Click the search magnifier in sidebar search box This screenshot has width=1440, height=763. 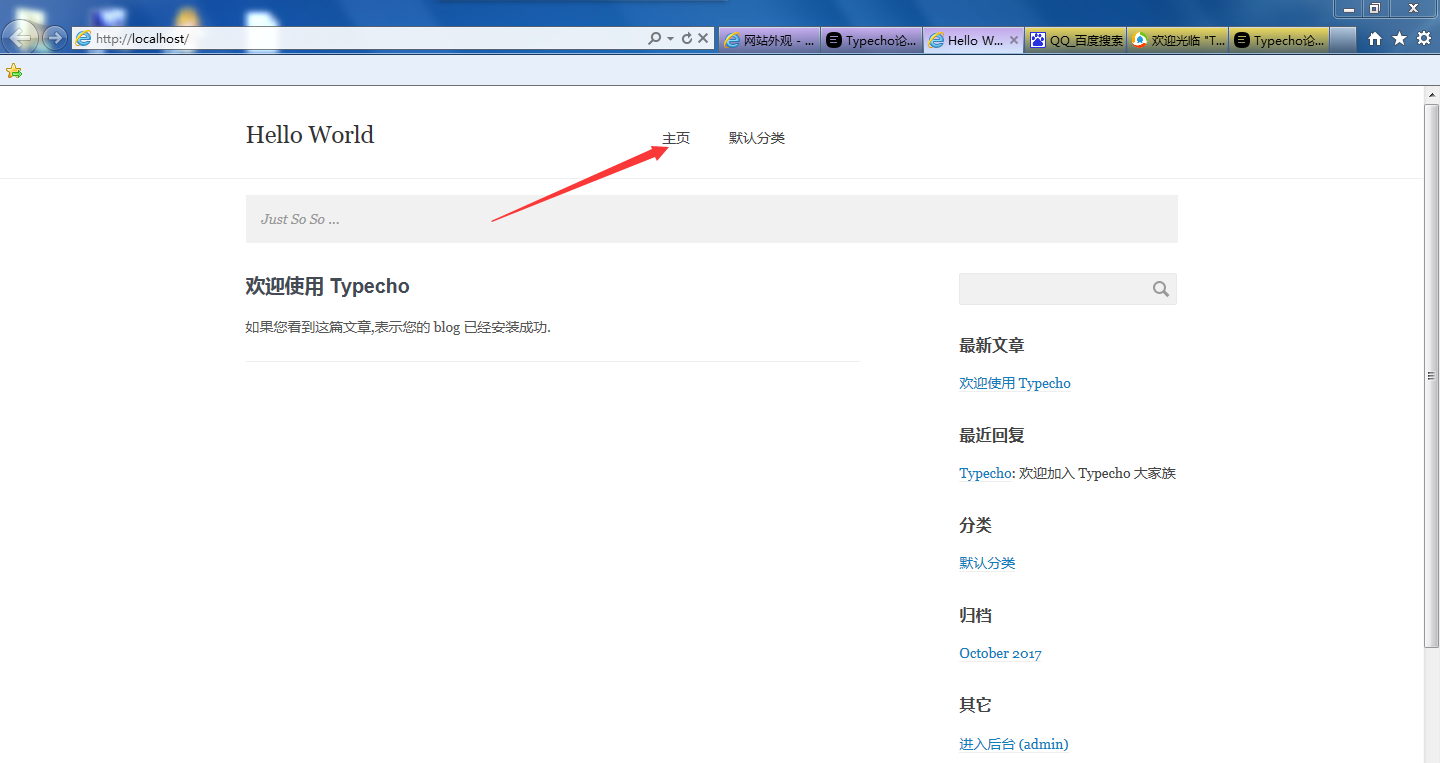coord(1160,289)
